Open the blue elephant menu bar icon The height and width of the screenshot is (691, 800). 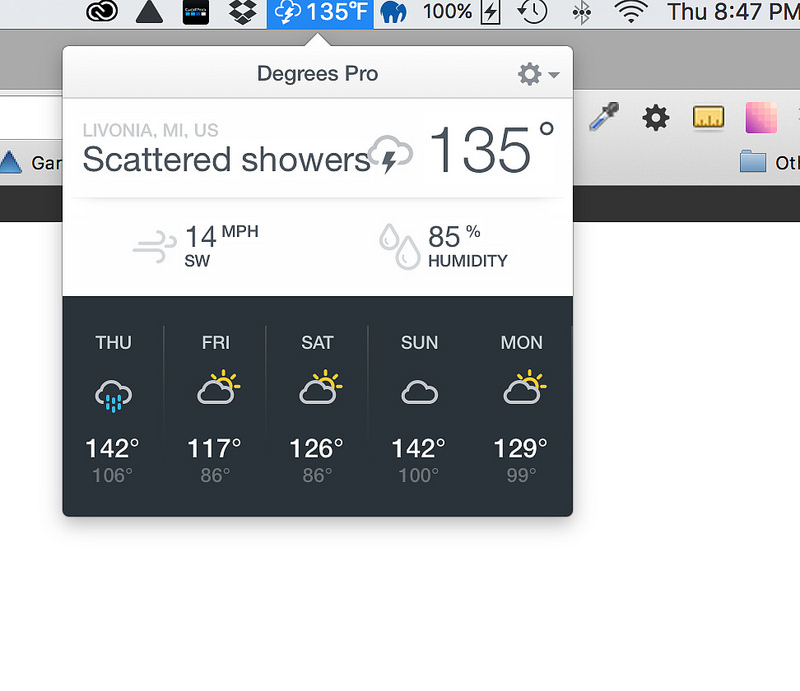coord(393,13)
